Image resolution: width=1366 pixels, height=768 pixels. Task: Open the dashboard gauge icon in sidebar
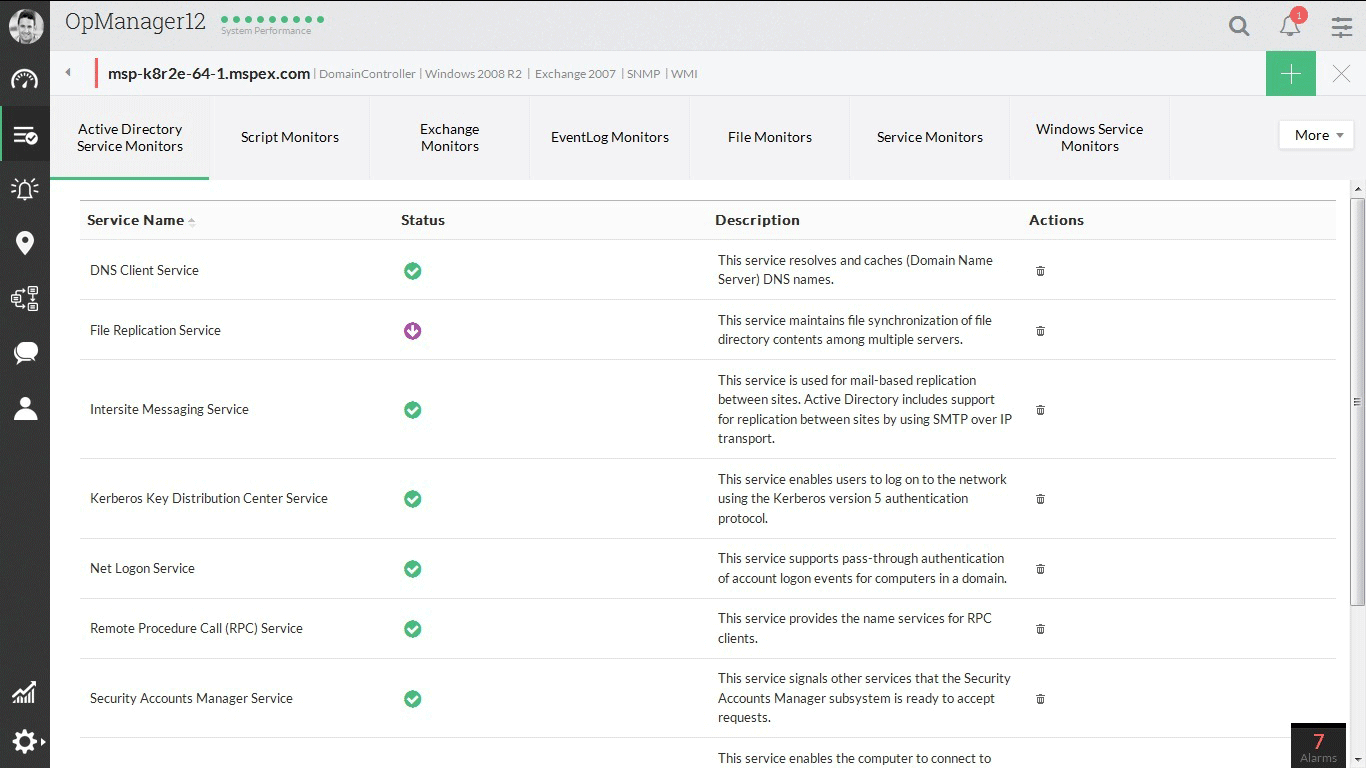tap(25, 80)
